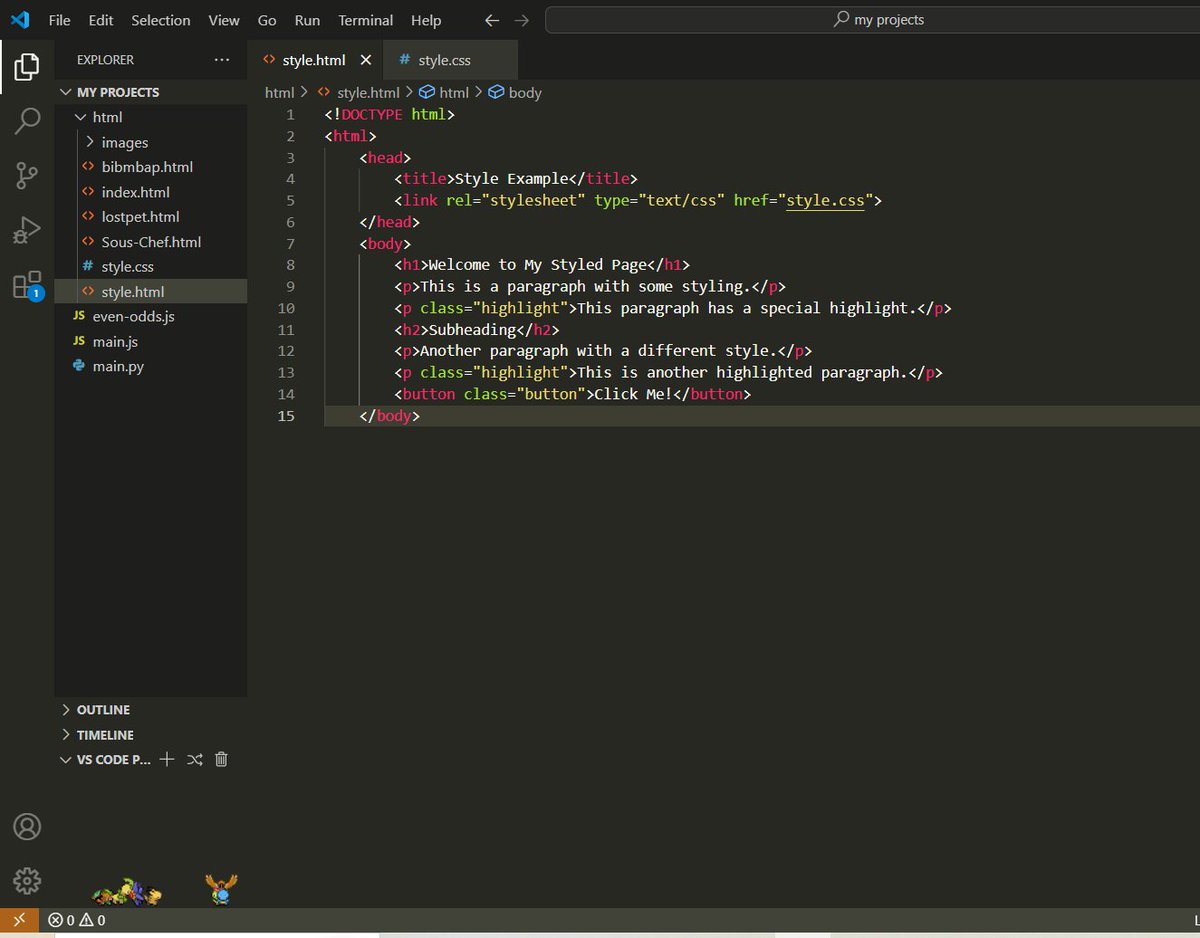Open the Search view in the activity bar
Screen dimensions: 1200x938
click(26, 121)
